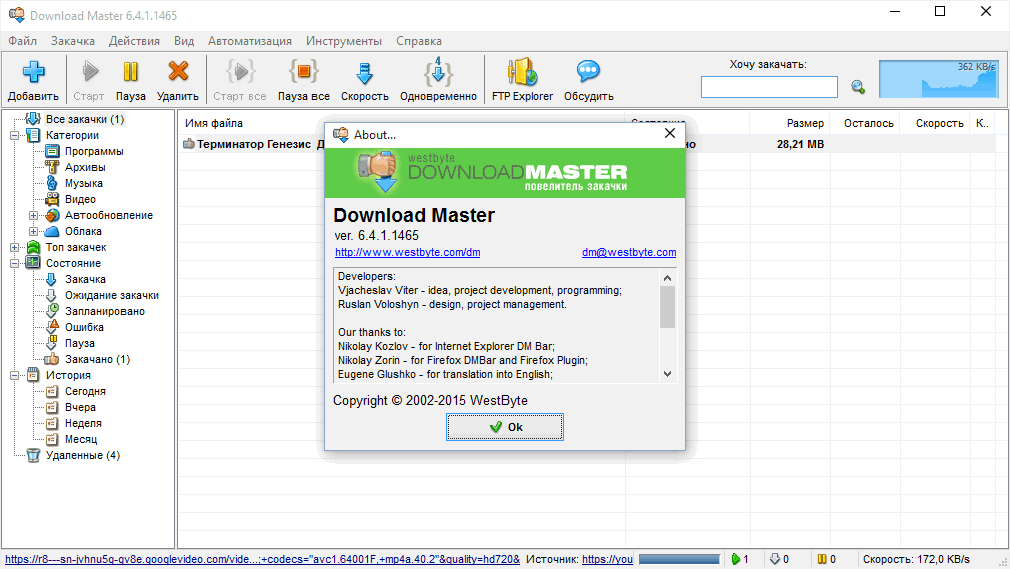Select the Архивы category icon
The height and width of the screenshot is (569, 1010).
pos(52,167)
